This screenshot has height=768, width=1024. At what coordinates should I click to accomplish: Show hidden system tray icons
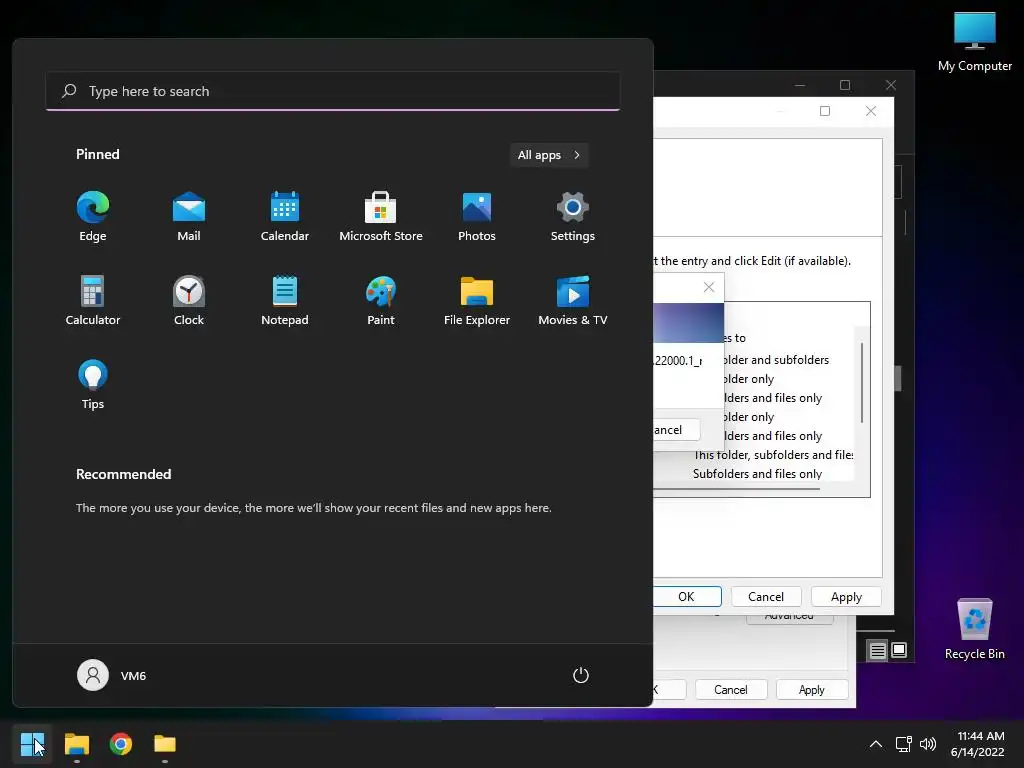[876, 744]
